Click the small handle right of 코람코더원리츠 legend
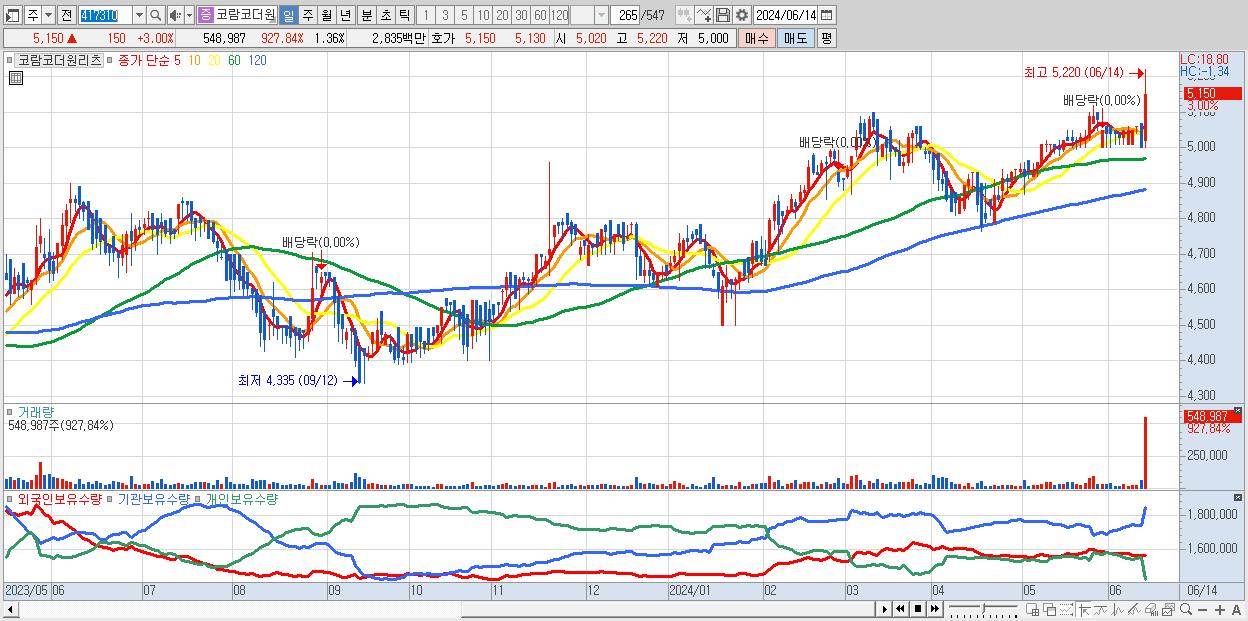Image resolution: width=1248 pixels, height=621 pixels. [110, 60]
